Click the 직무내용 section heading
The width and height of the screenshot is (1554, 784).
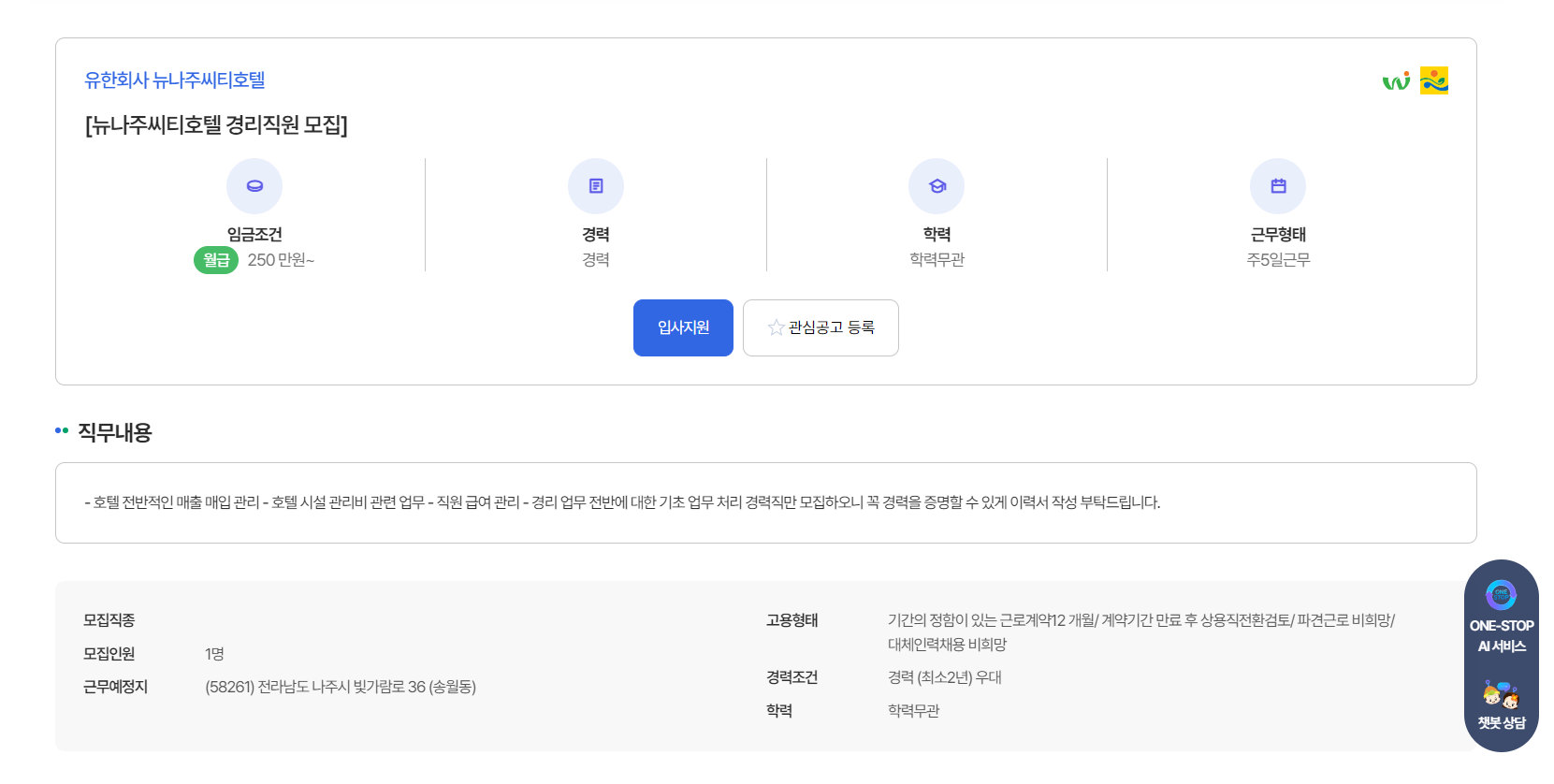(x=114, y=432)
